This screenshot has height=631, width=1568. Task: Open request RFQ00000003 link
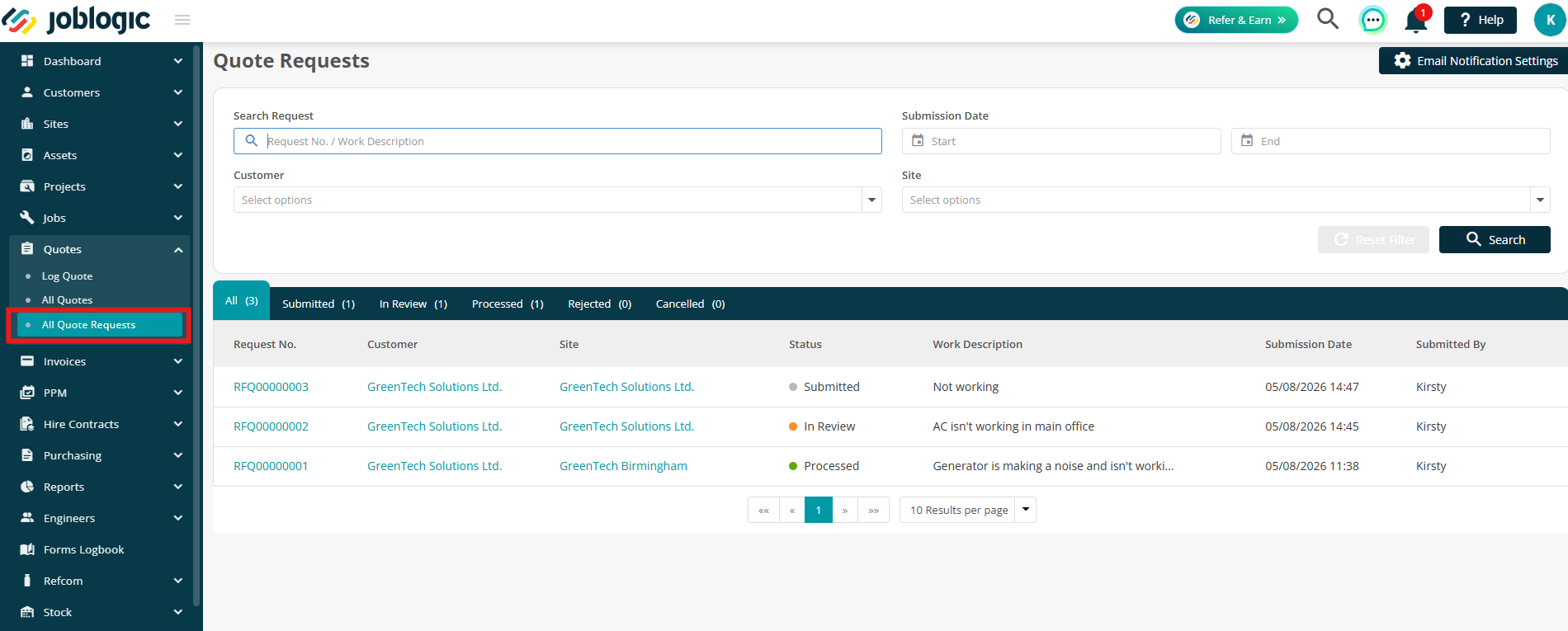click(x=271, y=387)
